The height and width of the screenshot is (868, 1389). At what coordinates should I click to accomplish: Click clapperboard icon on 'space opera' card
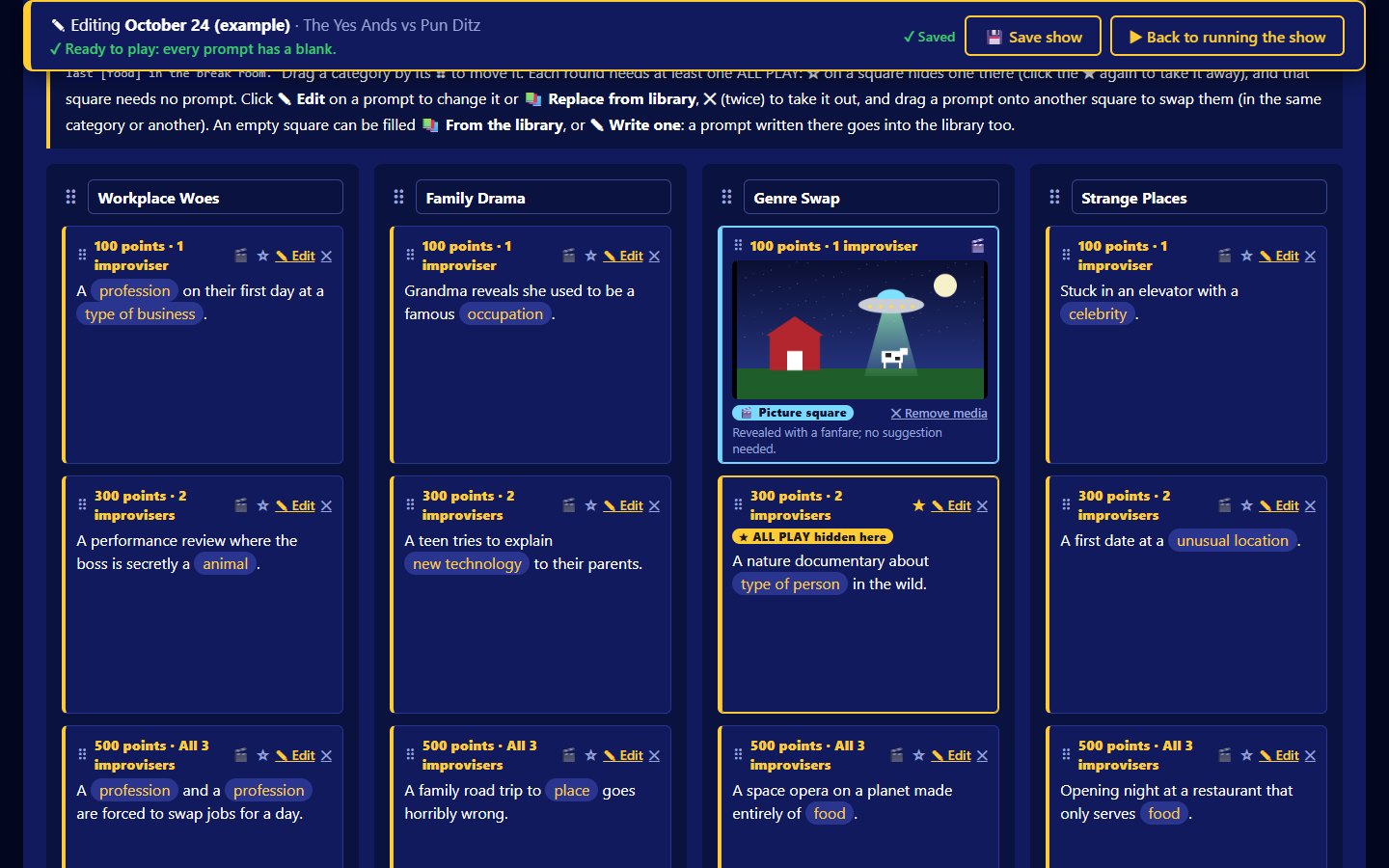tap(897, 755)
